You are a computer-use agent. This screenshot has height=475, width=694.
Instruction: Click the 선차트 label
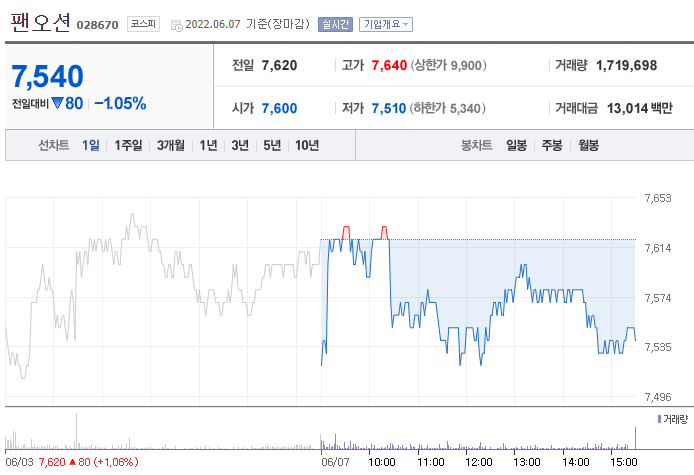pos(54,145)
